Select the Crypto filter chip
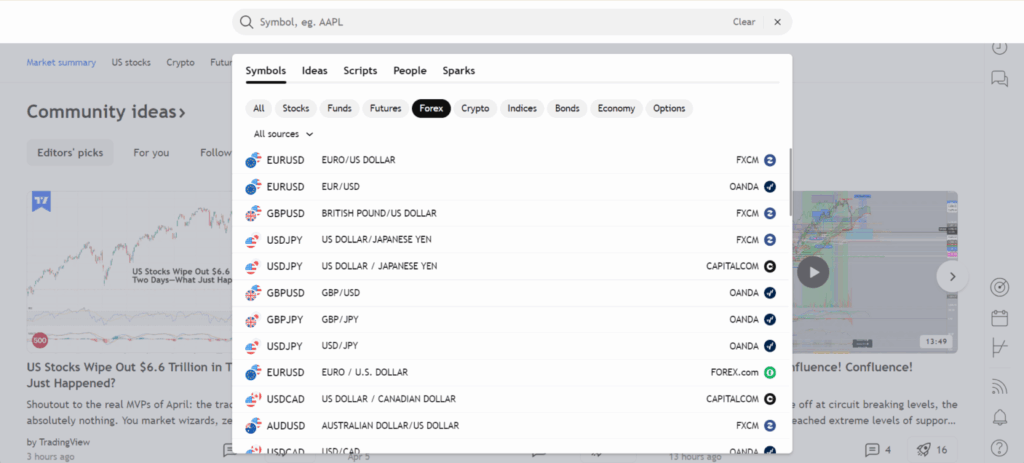 coord(475,108)
